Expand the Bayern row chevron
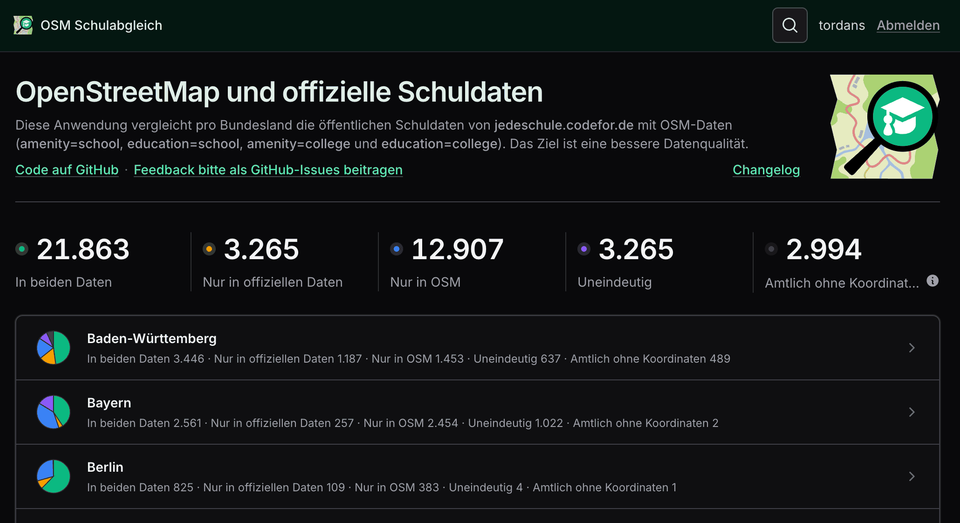 (x=912, y=412)
